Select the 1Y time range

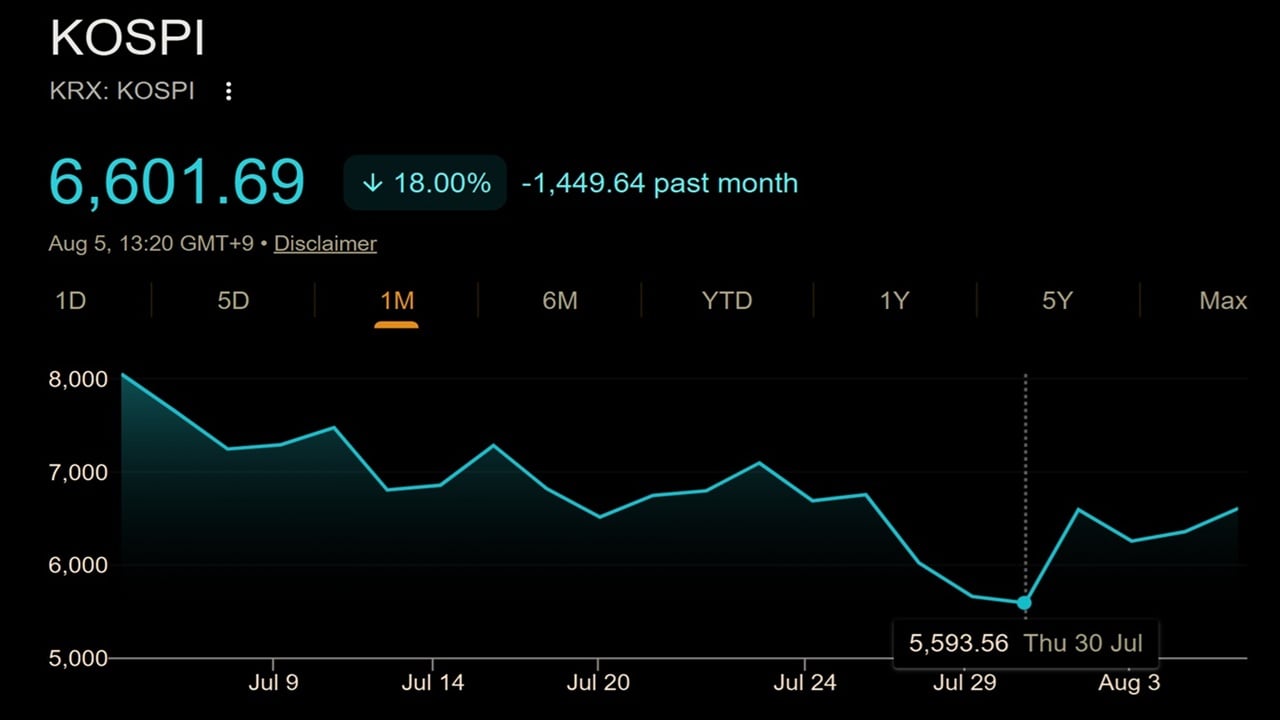(x=894, y=300)
